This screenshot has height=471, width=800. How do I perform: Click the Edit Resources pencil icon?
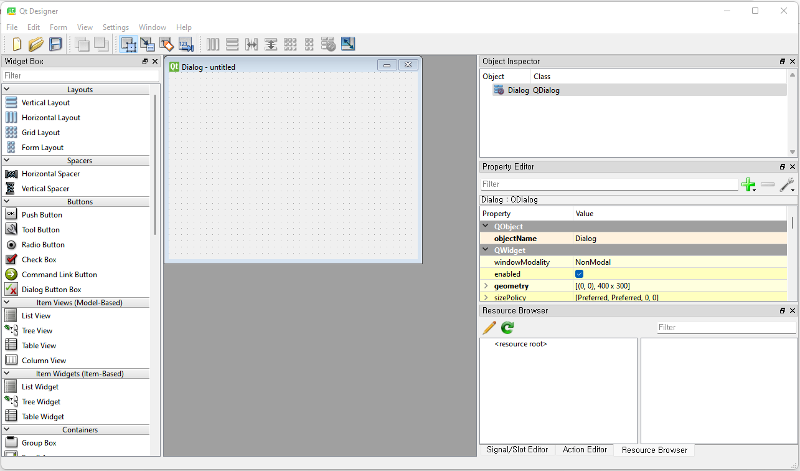[489, 327]
